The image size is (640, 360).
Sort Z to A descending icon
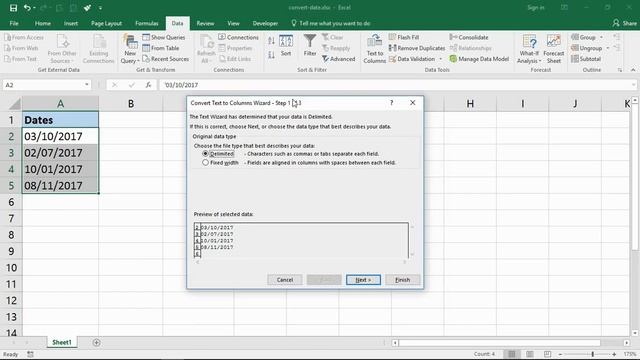[271, 55]
